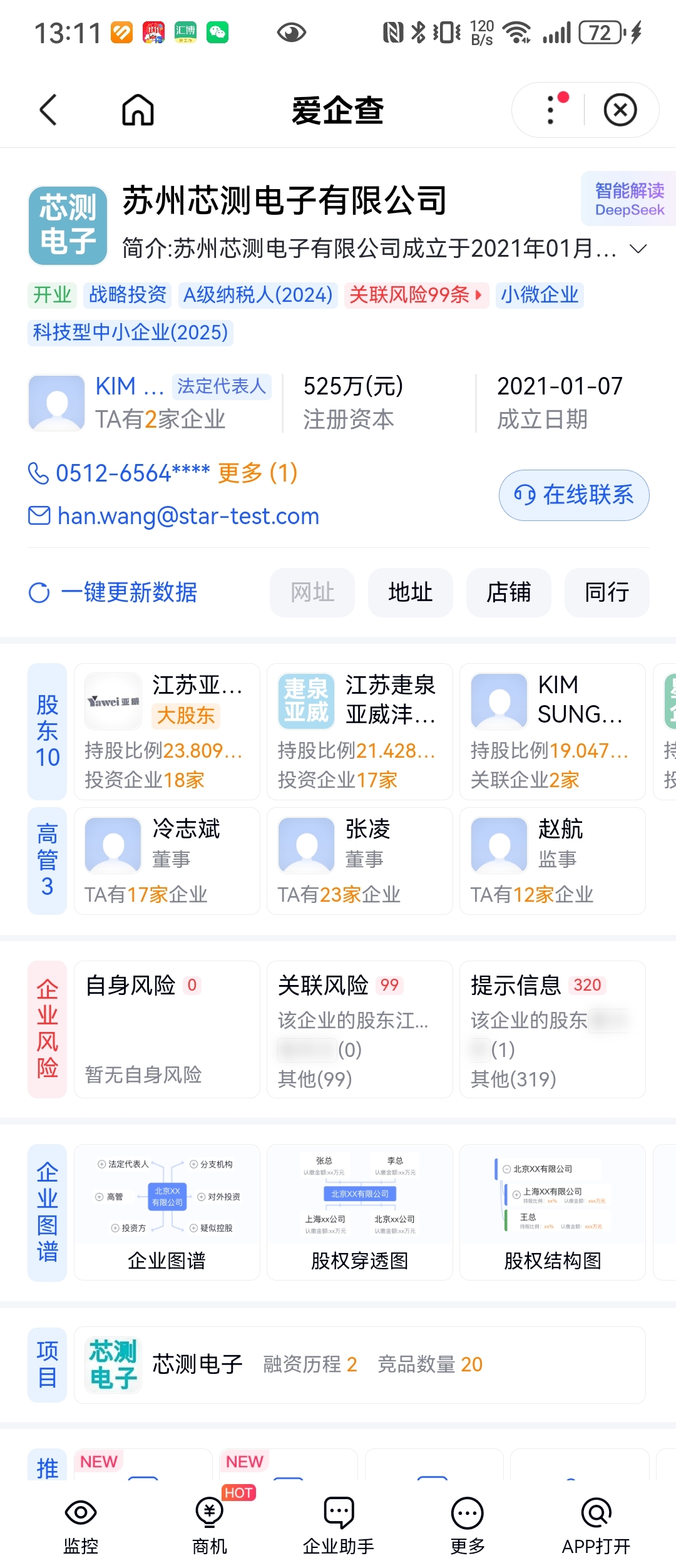Tap the 芯测电子 project logo

tap(113, 1364)
